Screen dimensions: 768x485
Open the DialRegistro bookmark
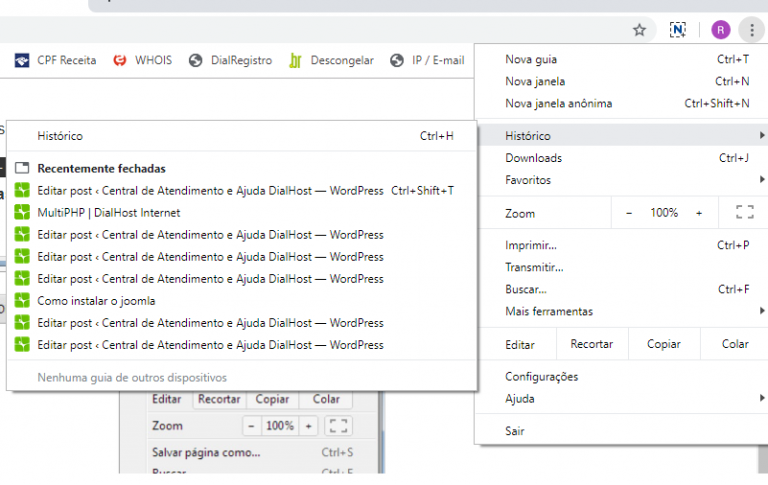(x=230, y=60)
